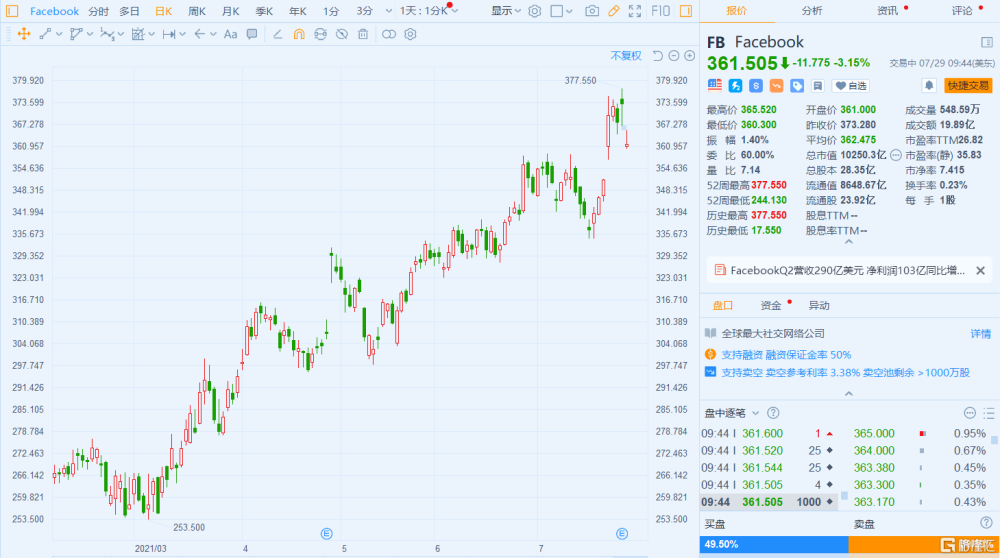Add Facebook to 自选 watchlist
Screen dimensions: 1000x558
[x=851, y=85]
